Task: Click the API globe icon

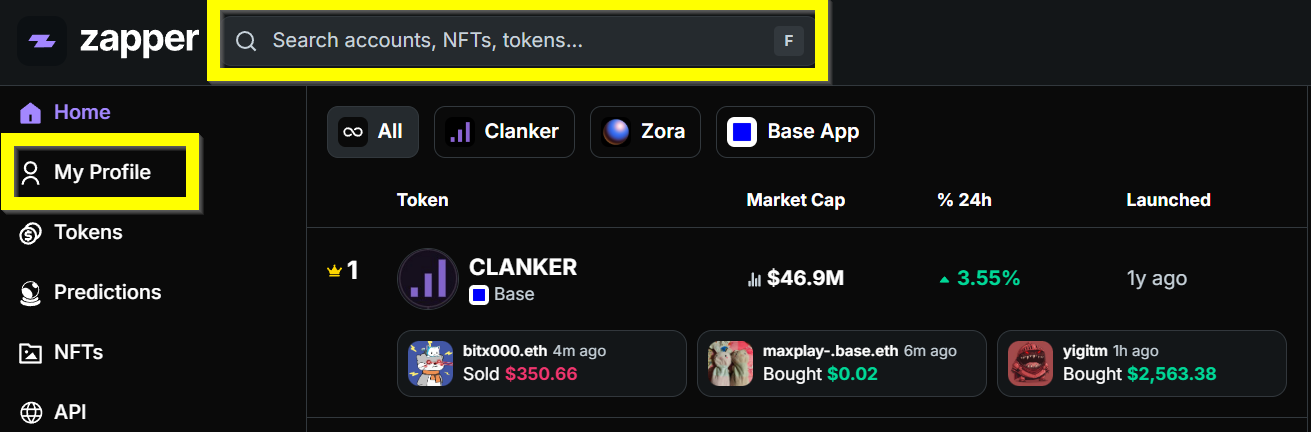Action: pos(31,412)
